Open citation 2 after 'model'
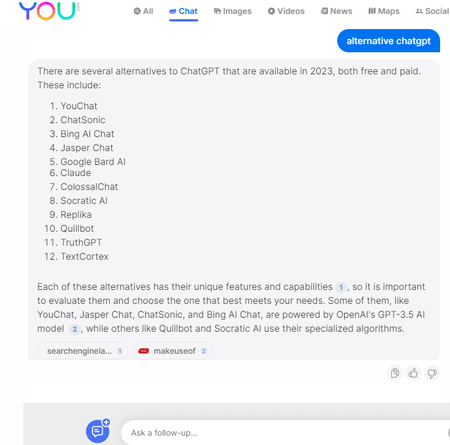 [x=75, y=329]
